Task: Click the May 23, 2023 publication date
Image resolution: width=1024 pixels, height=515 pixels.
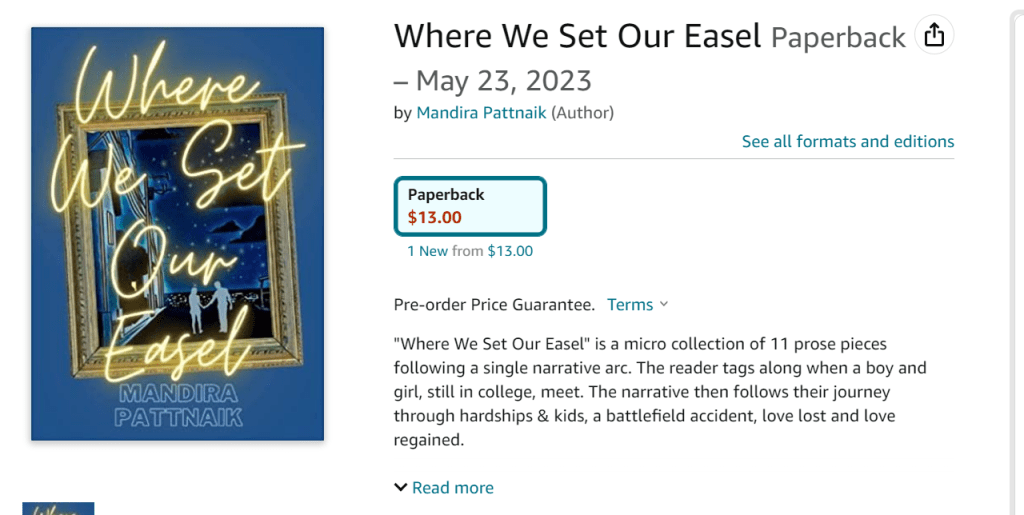Action: point(503,80)
